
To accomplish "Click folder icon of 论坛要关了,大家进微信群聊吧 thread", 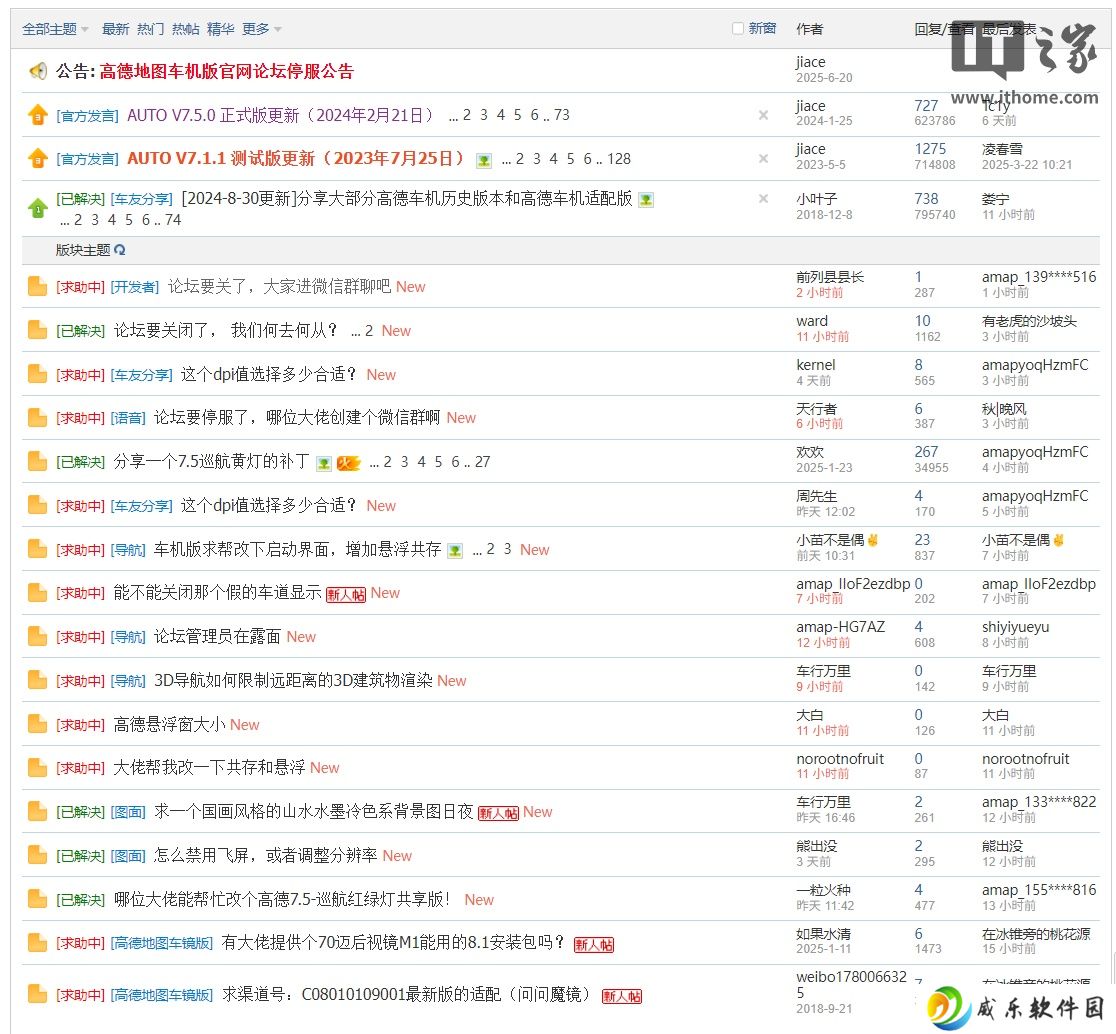I will coord(37,286).
